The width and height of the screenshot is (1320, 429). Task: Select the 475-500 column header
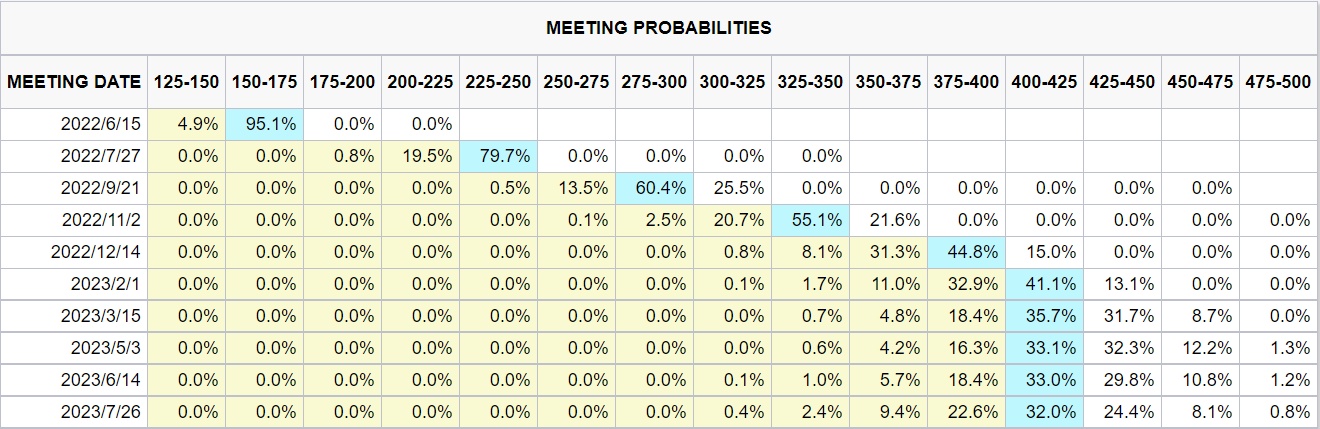1277,82
